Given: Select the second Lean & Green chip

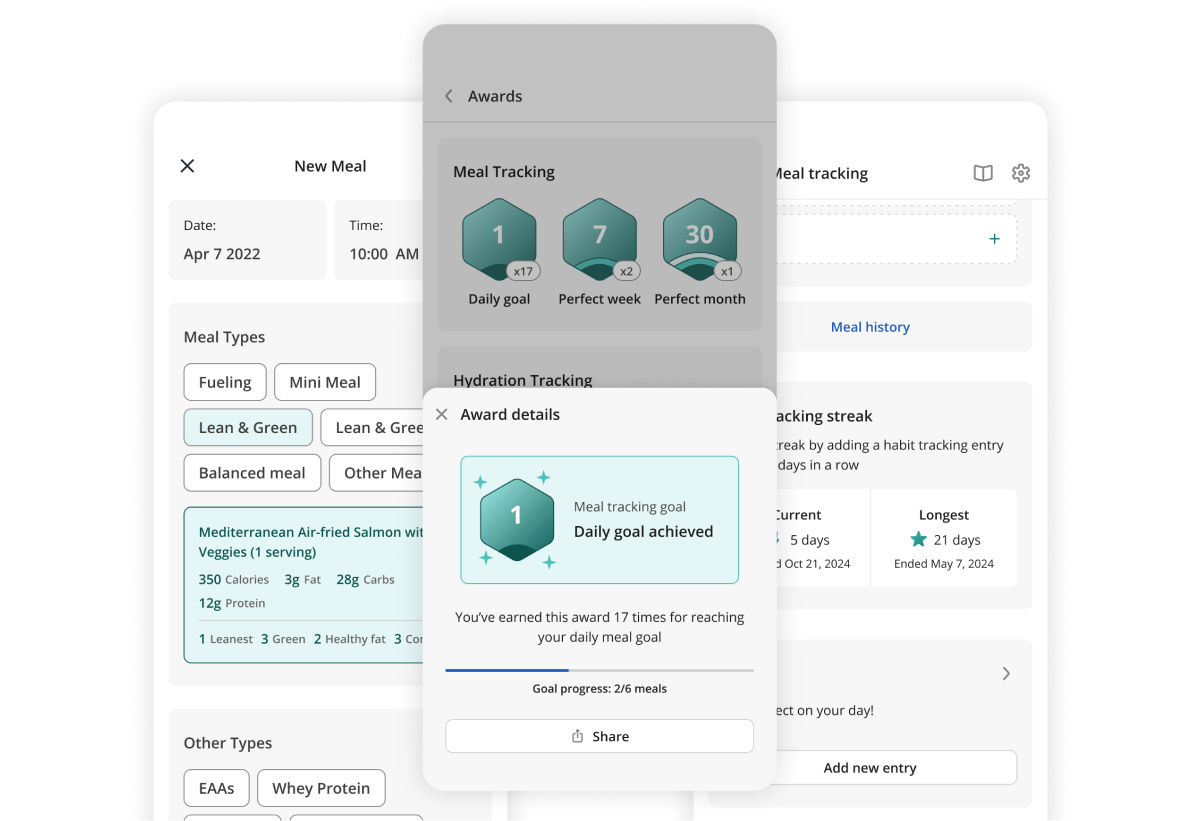Looking at the screenshot, I should (x=372, y=427).
